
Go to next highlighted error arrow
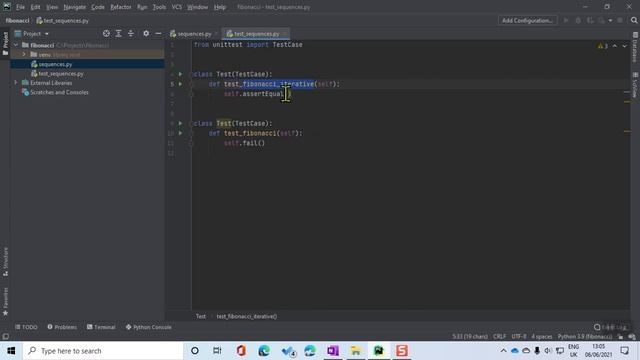click(x=624, y=46)
